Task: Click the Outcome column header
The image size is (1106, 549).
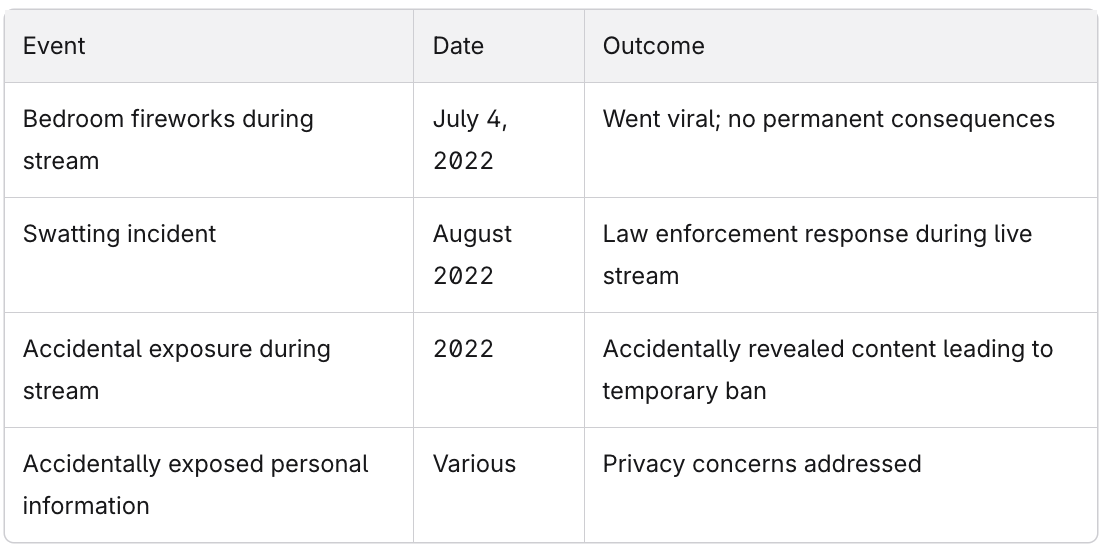Action: (841, 46)
